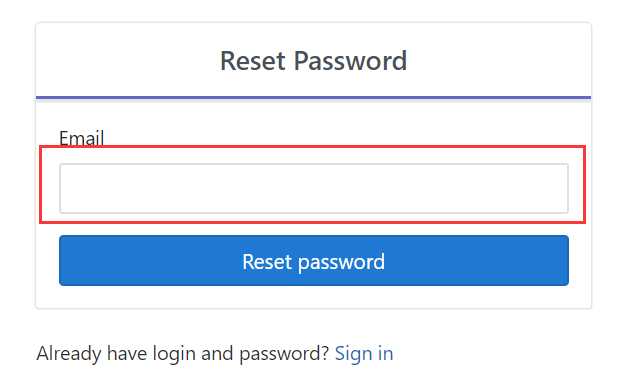Choose Sign in next to login prompt
623x390 pixels.
coord(364,353)
